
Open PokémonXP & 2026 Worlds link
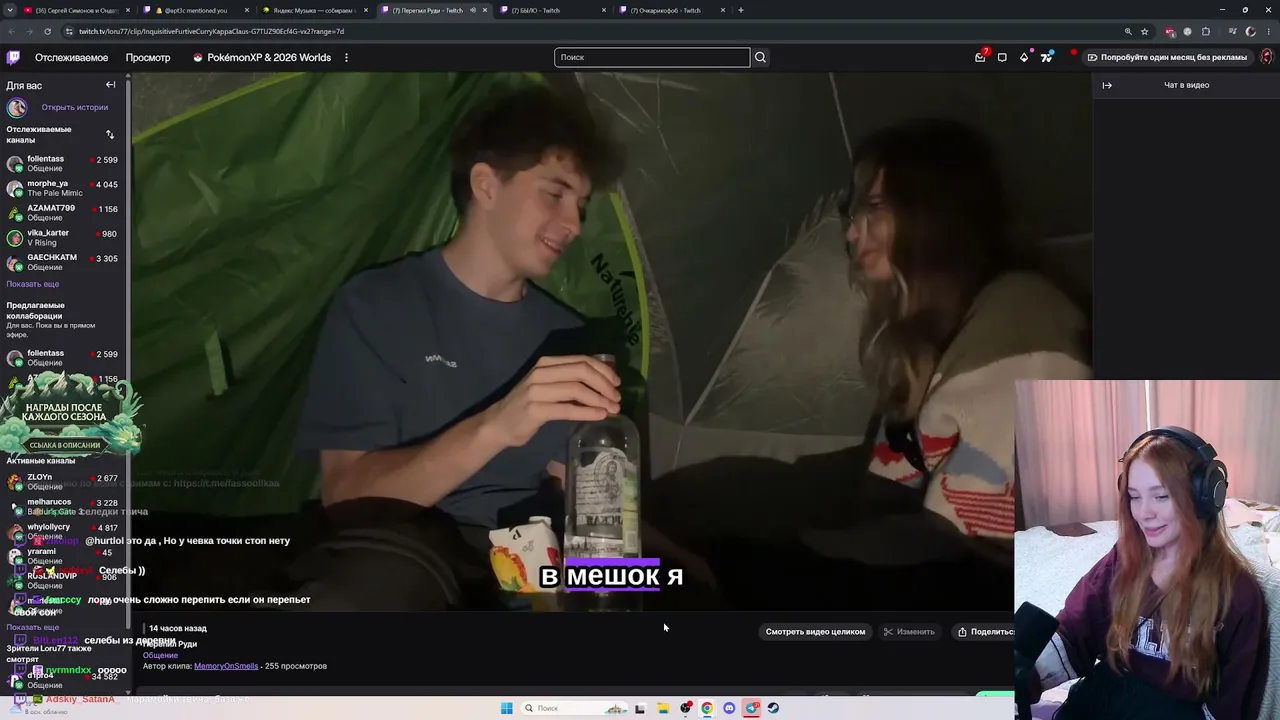tap(262, 57)
